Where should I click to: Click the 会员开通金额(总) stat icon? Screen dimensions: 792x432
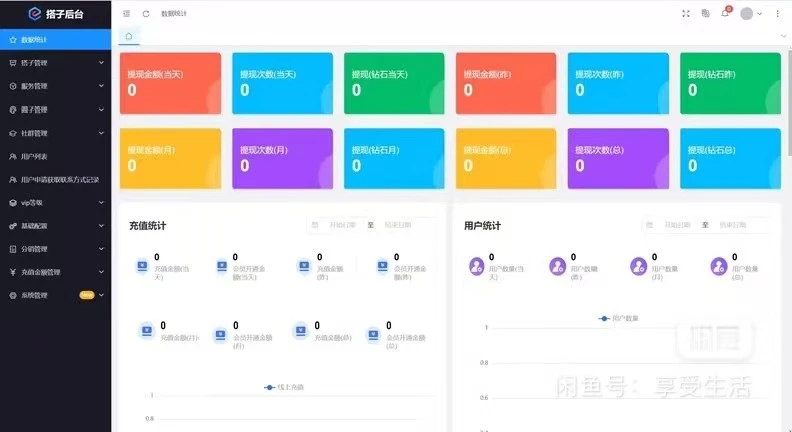tap(373, 334)
